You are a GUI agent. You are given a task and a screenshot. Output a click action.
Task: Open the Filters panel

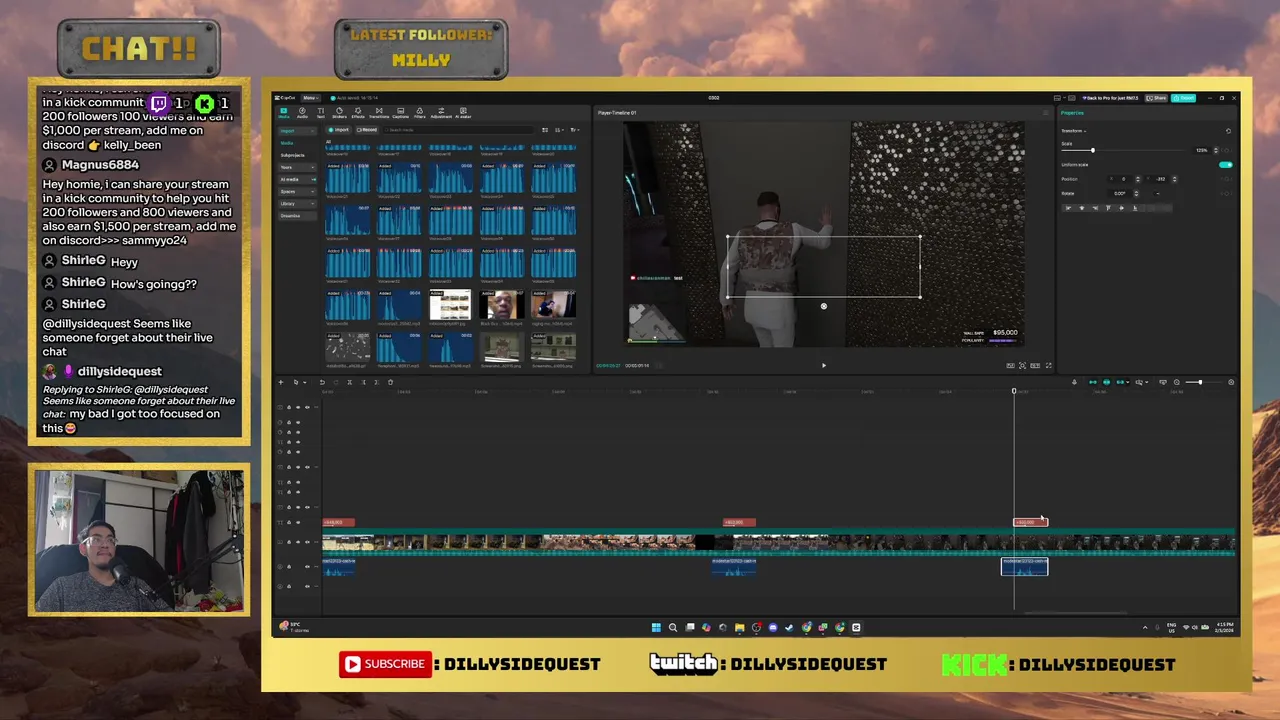(x=420, y=113)
